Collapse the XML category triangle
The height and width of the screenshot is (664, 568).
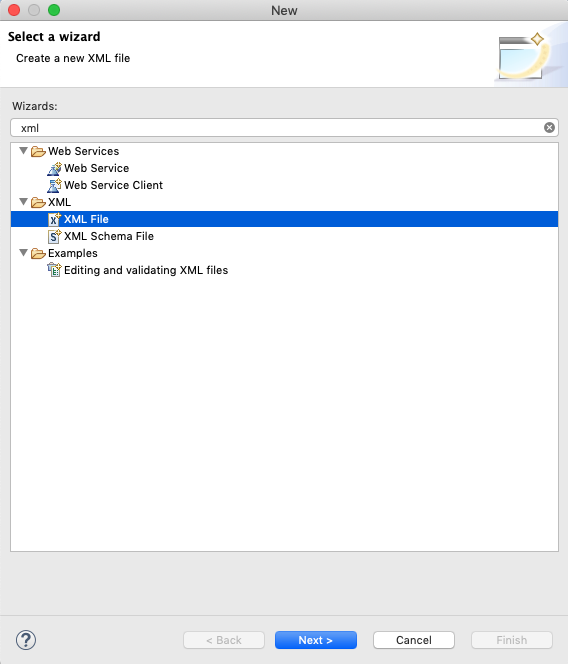(24, 202)
